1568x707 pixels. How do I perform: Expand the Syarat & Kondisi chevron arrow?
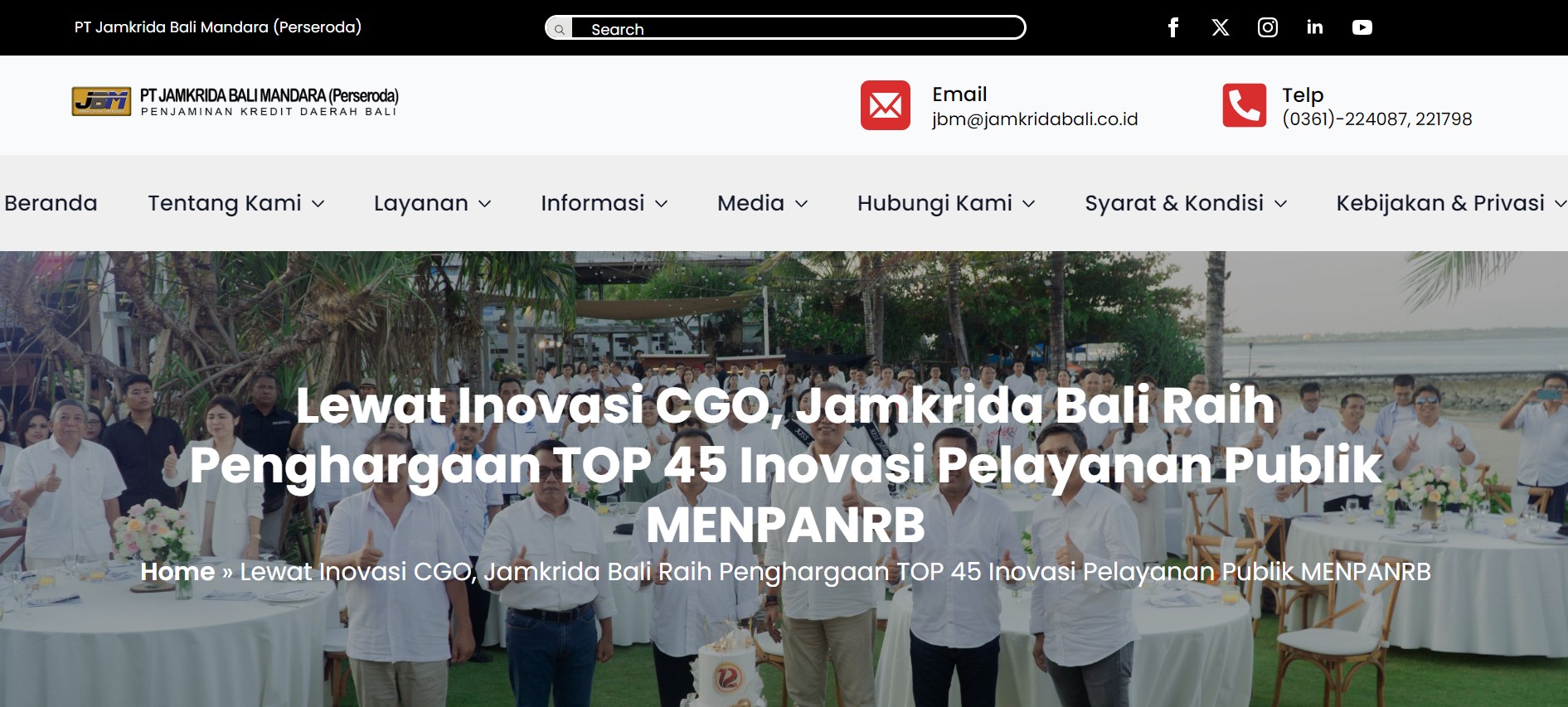1280,204
